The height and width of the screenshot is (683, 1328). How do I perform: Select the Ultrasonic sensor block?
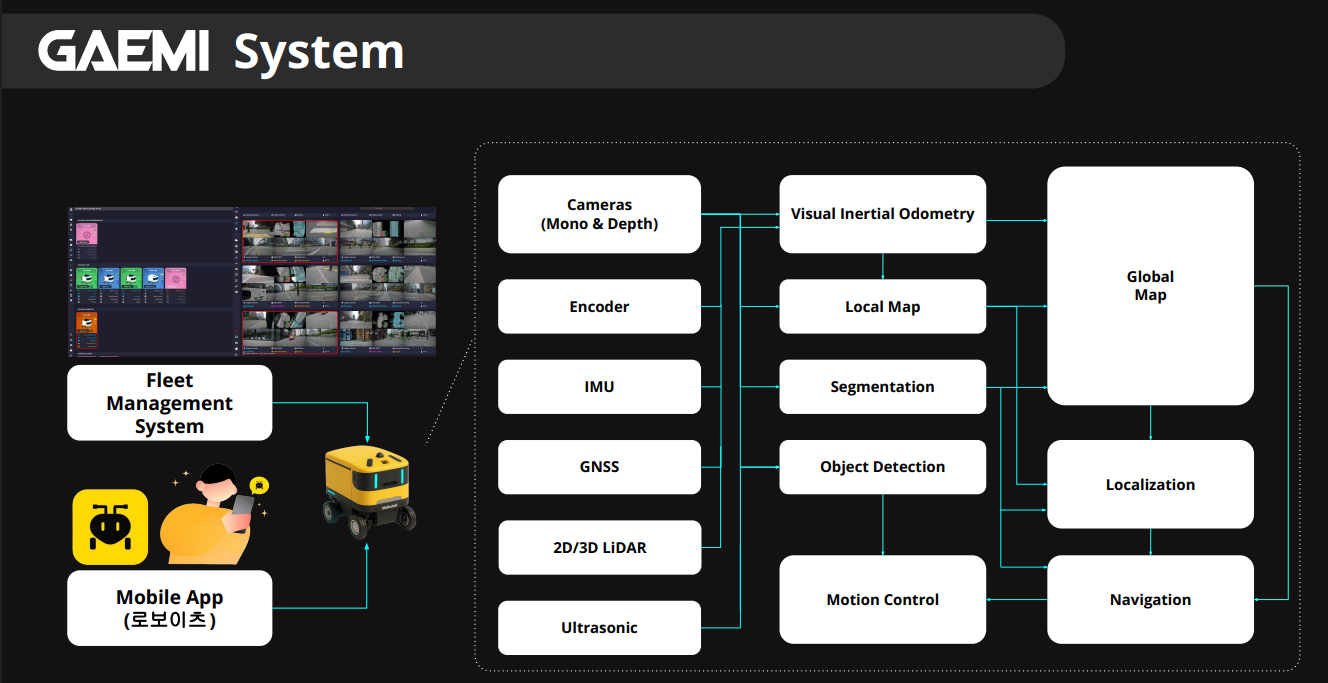click(599, 628)
